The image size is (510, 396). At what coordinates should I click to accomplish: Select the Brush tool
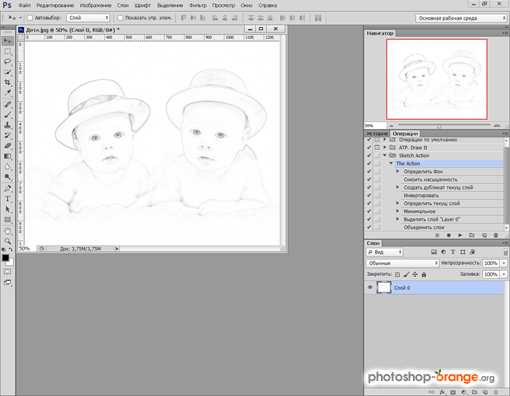click(x=7, y=115)
